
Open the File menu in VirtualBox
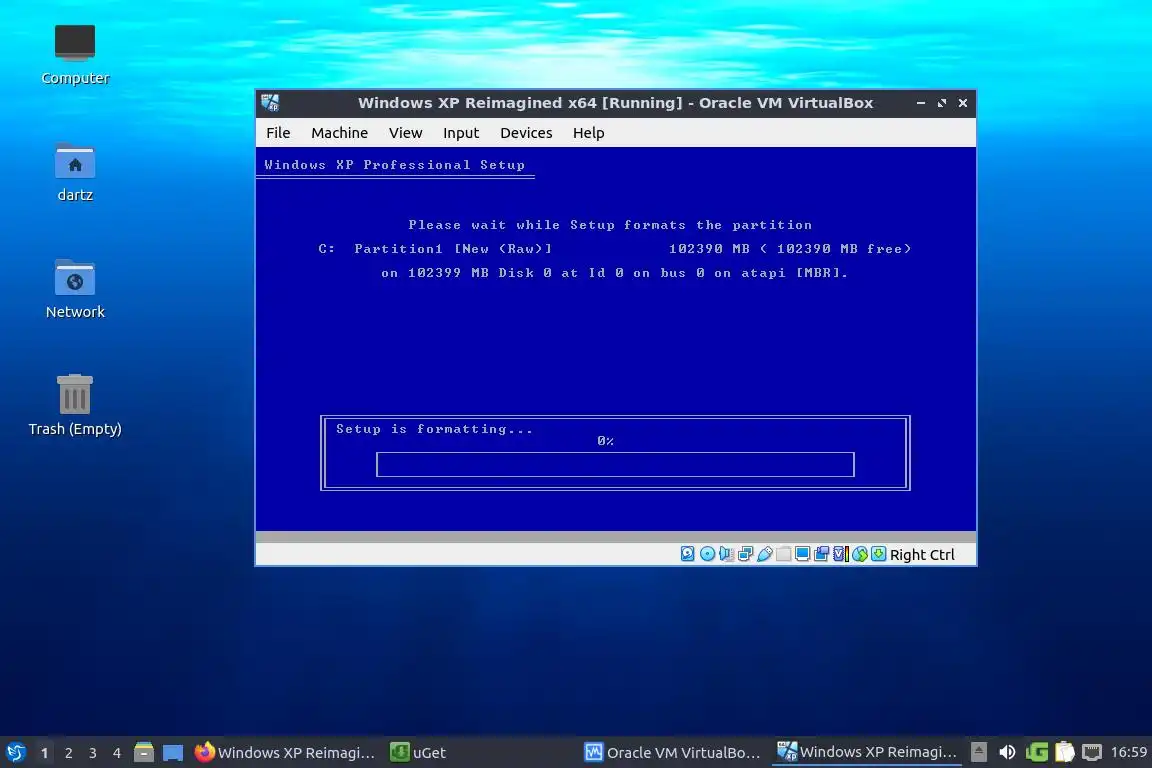point(278,133)
